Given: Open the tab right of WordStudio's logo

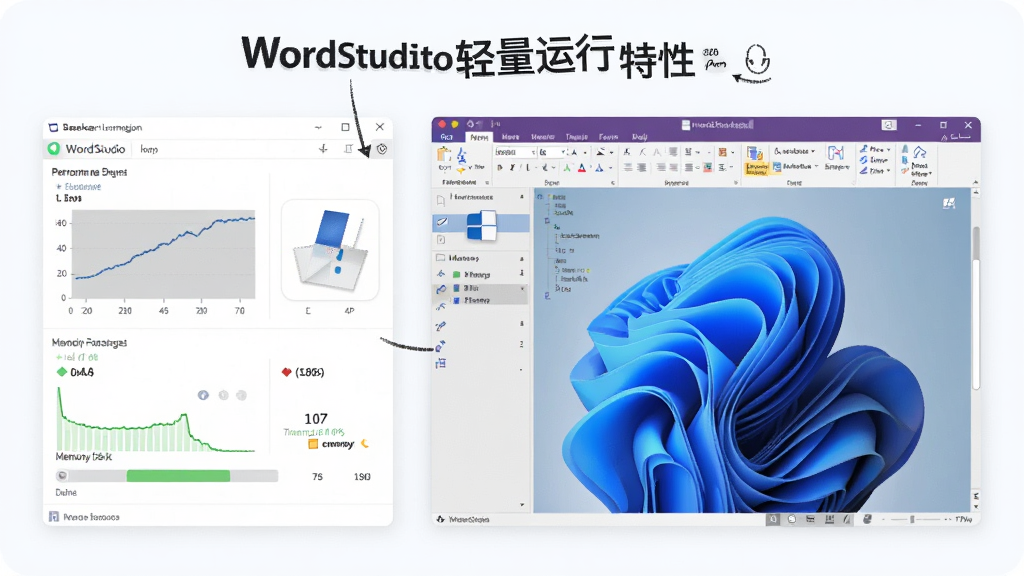Looking at the screenshot, I should [x=149, y=150].
